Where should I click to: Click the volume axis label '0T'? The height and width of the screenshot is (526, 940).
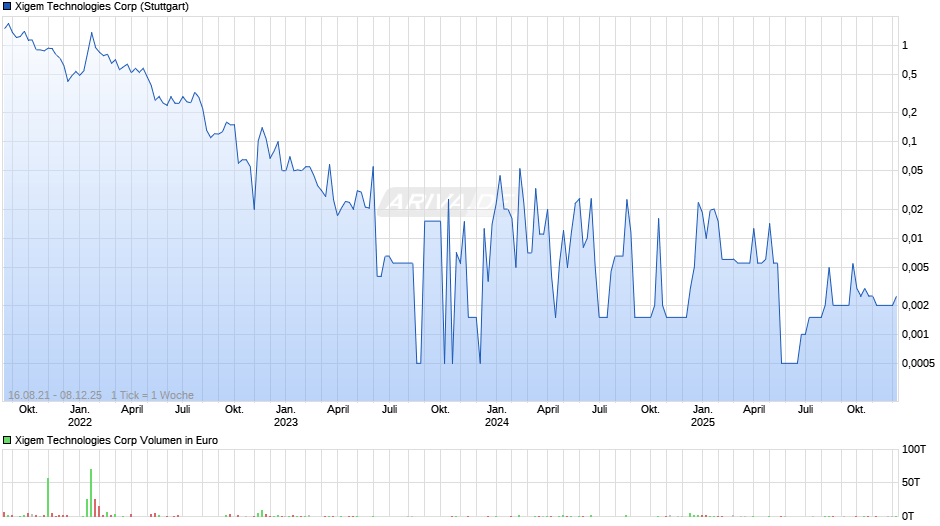pos(908,516)
